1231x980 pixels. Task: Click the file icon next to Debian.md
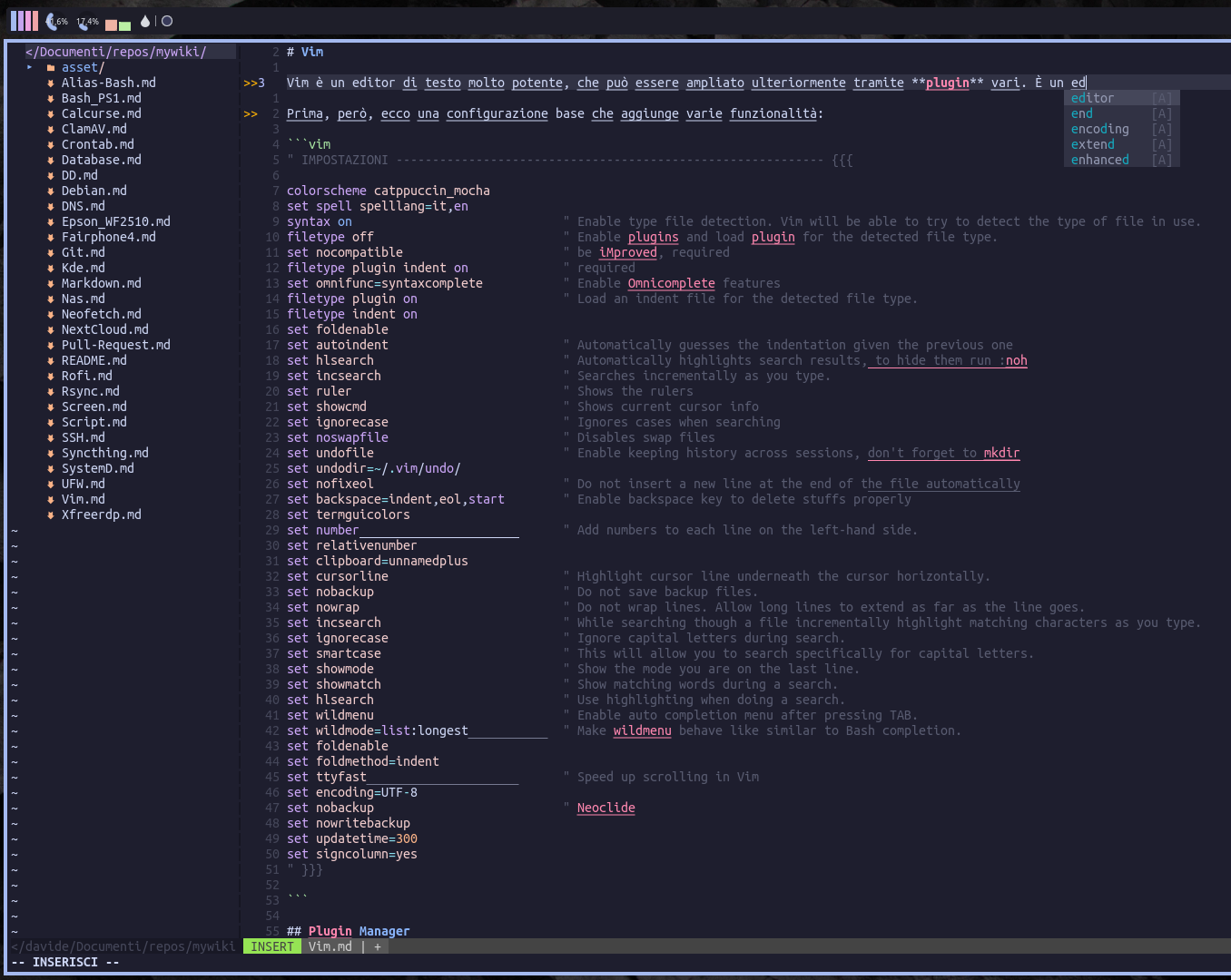(x=51, y=191)
